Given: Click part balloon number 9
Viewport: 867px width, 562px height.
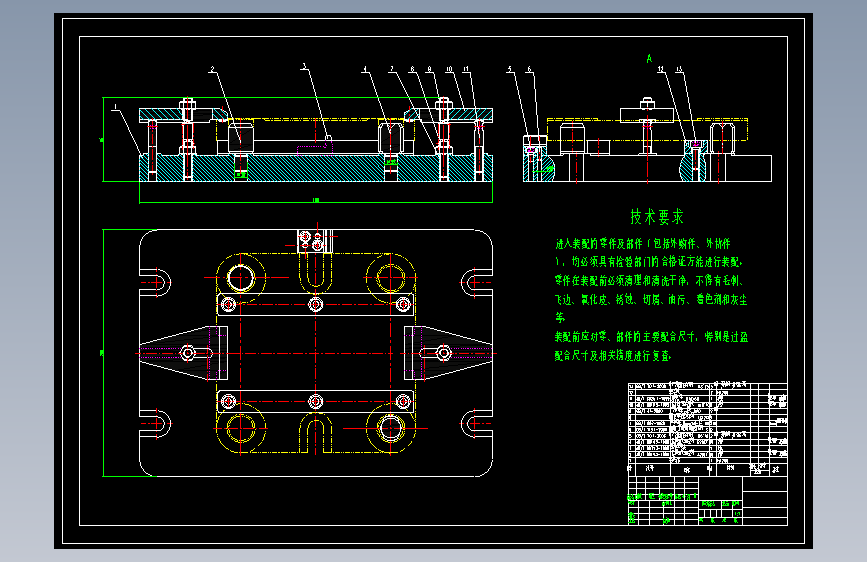Looking at the screenshot, I should point(429,70).
